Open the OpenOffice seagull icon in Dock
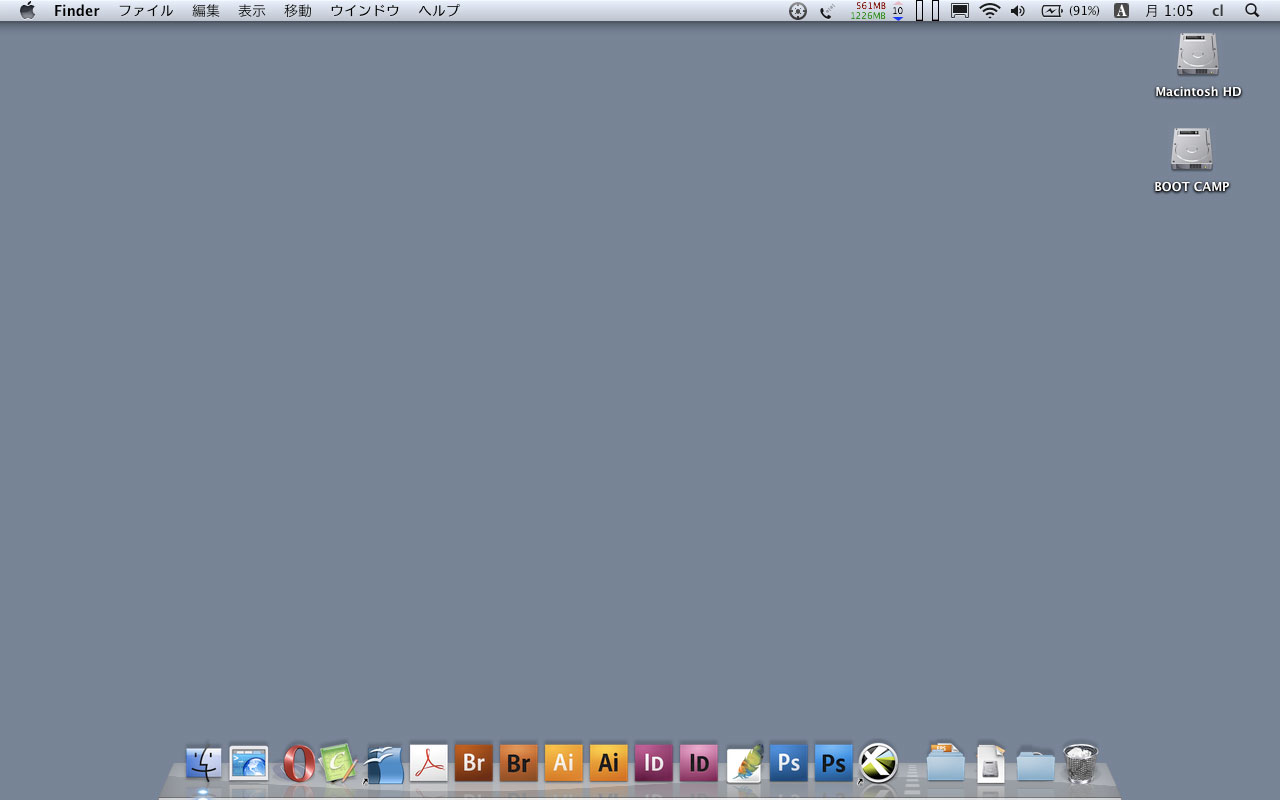 click(x=385, y=764)
